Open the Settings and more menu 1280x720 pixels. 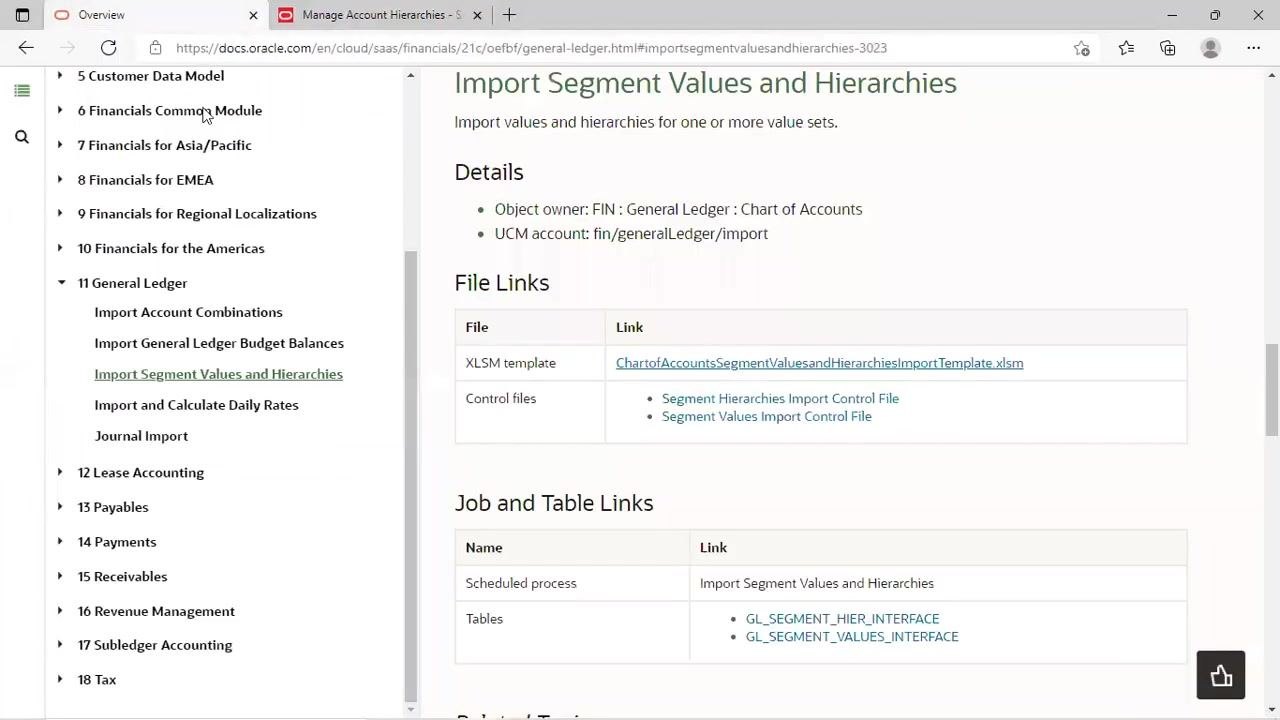click(x=1254, y=48)
